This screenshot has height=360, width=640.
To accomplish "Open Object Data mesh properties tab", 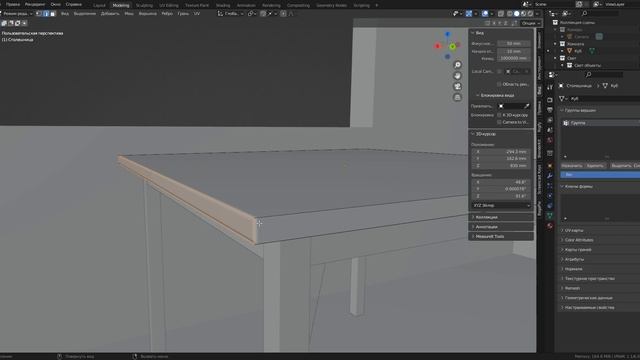I will [x=550, y=216].
